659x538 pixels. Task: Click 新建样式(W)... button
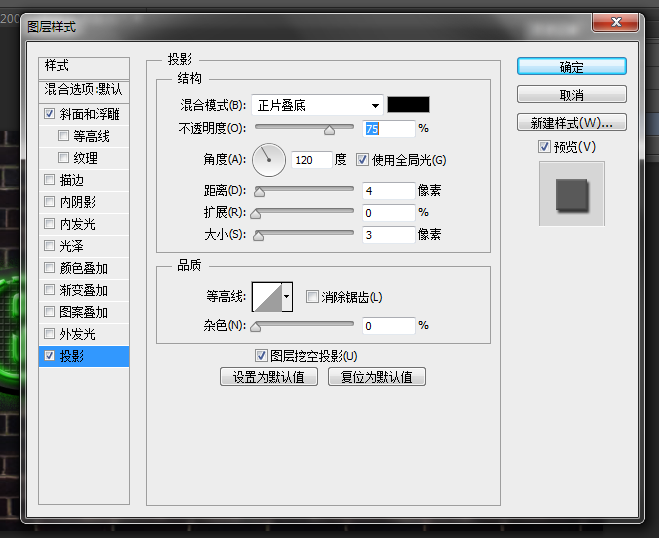(x=571, y=123)
